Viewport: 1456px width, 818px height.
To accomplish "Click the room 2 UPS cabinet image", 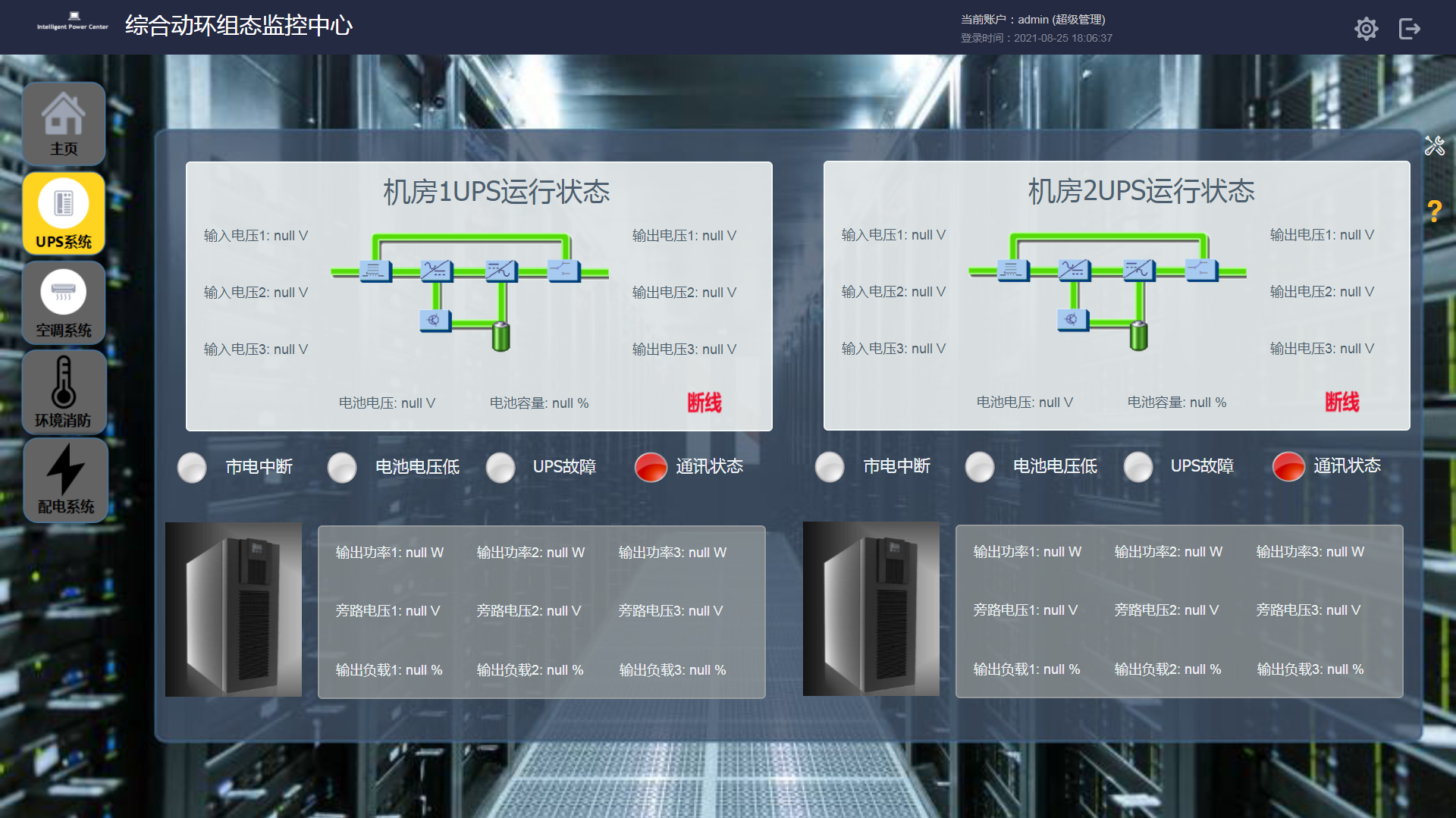I will click(871, 609).
